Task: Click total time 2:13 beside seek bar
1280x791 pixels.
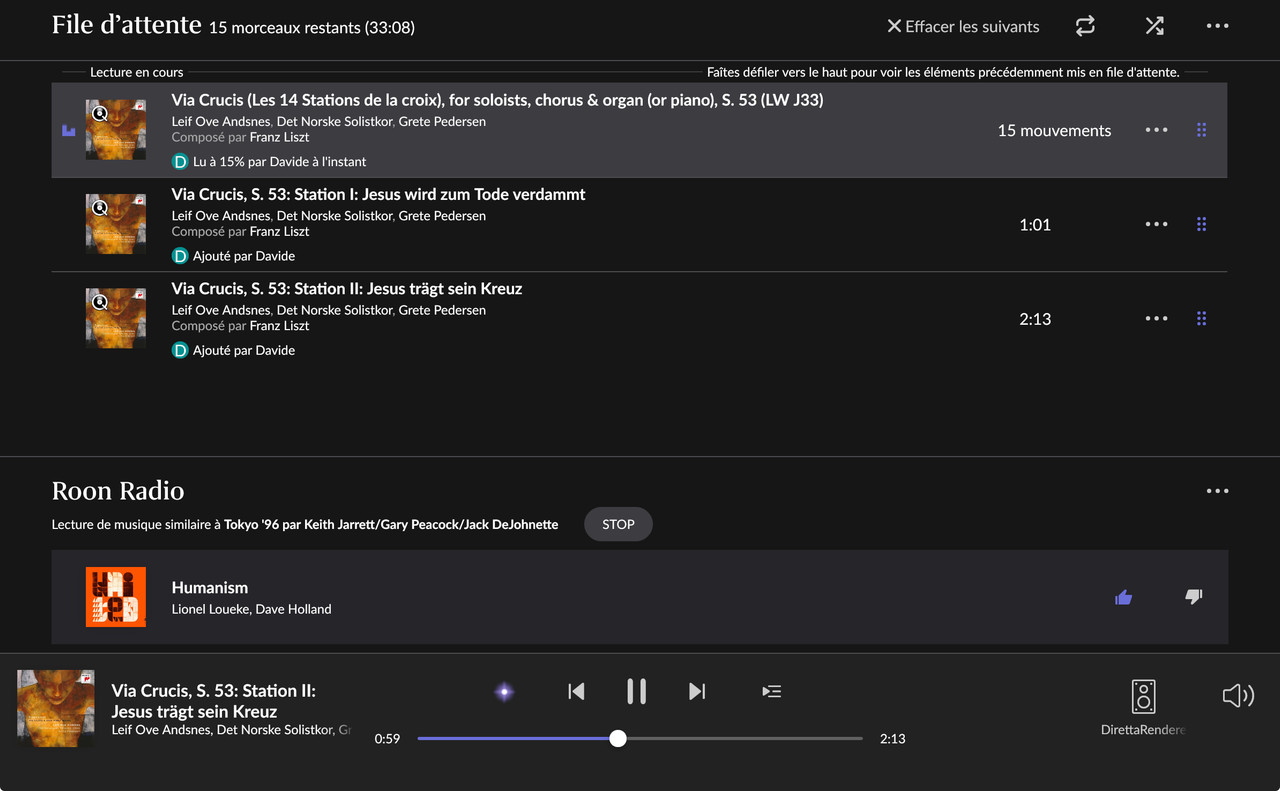Action: 892,739
